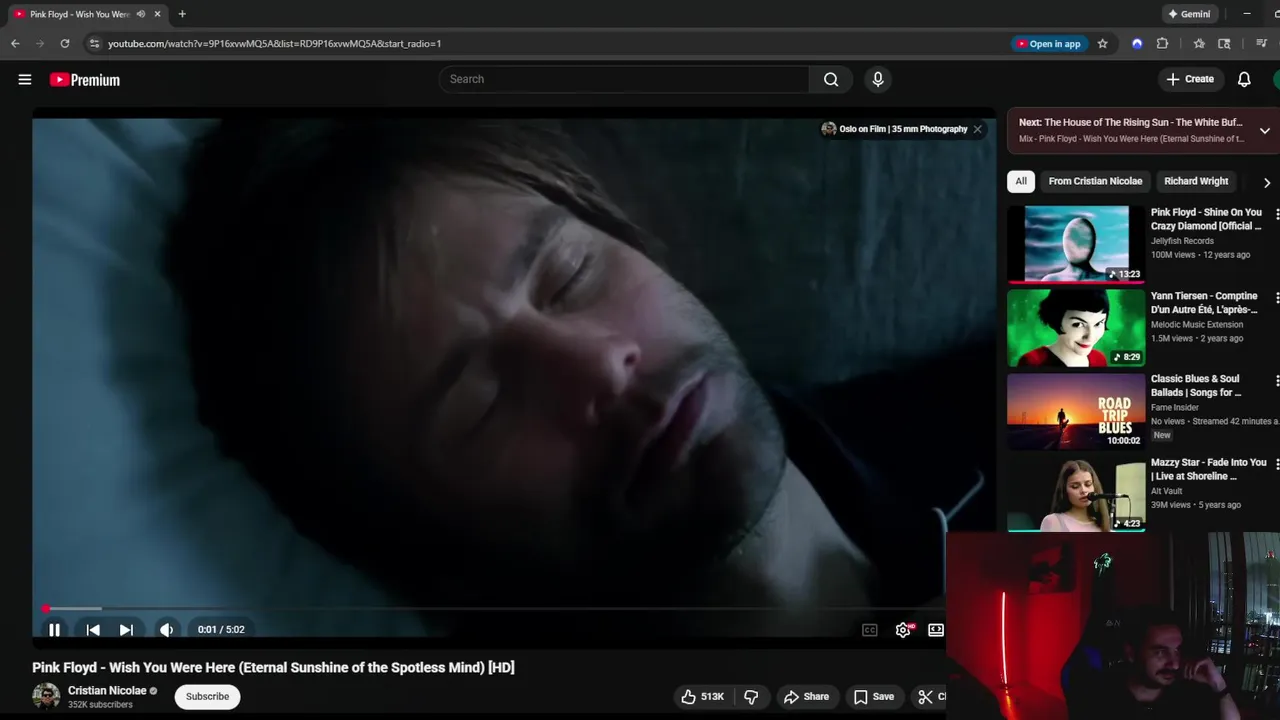This screenshot has width=1280, height=720.
Task: Open Mazzy Star Fade Into You thumbnail
Action: coord(1076,495)
